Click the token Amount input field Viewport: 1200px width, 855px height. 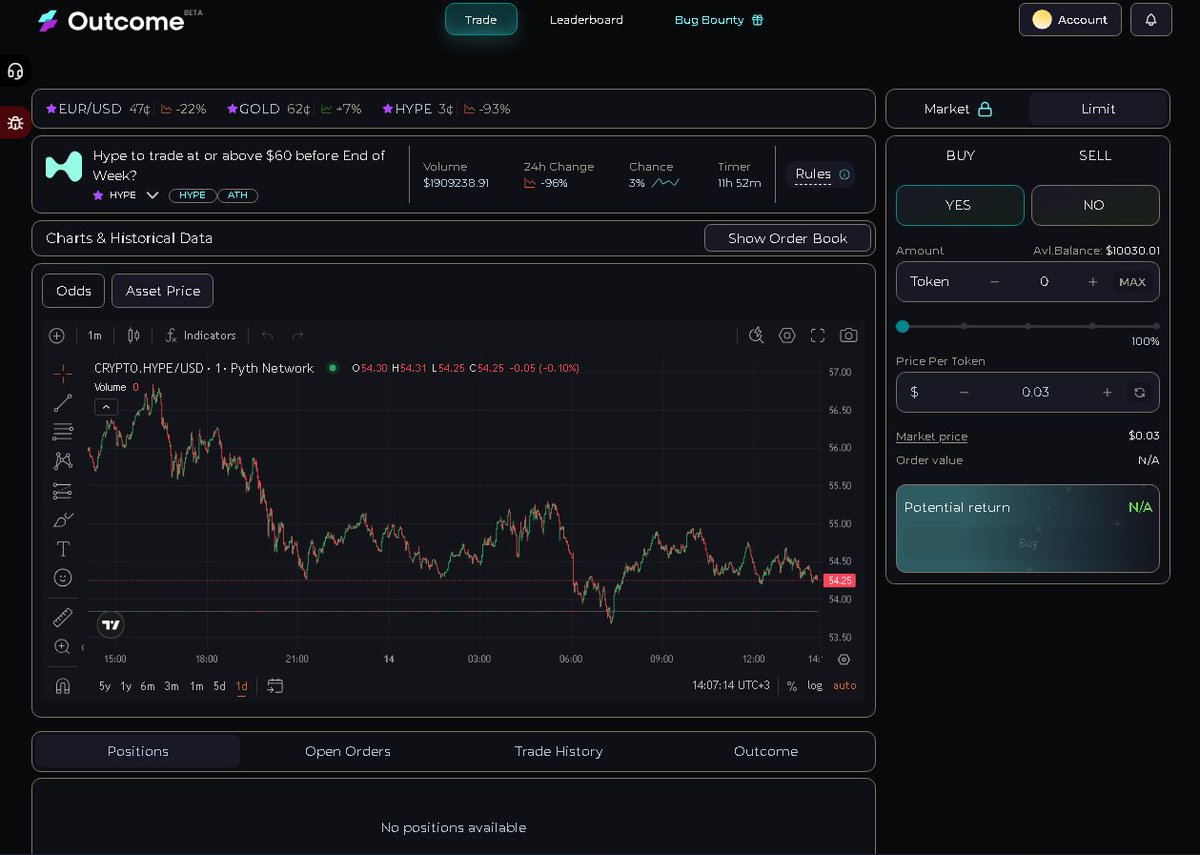tap(1044, 282)
